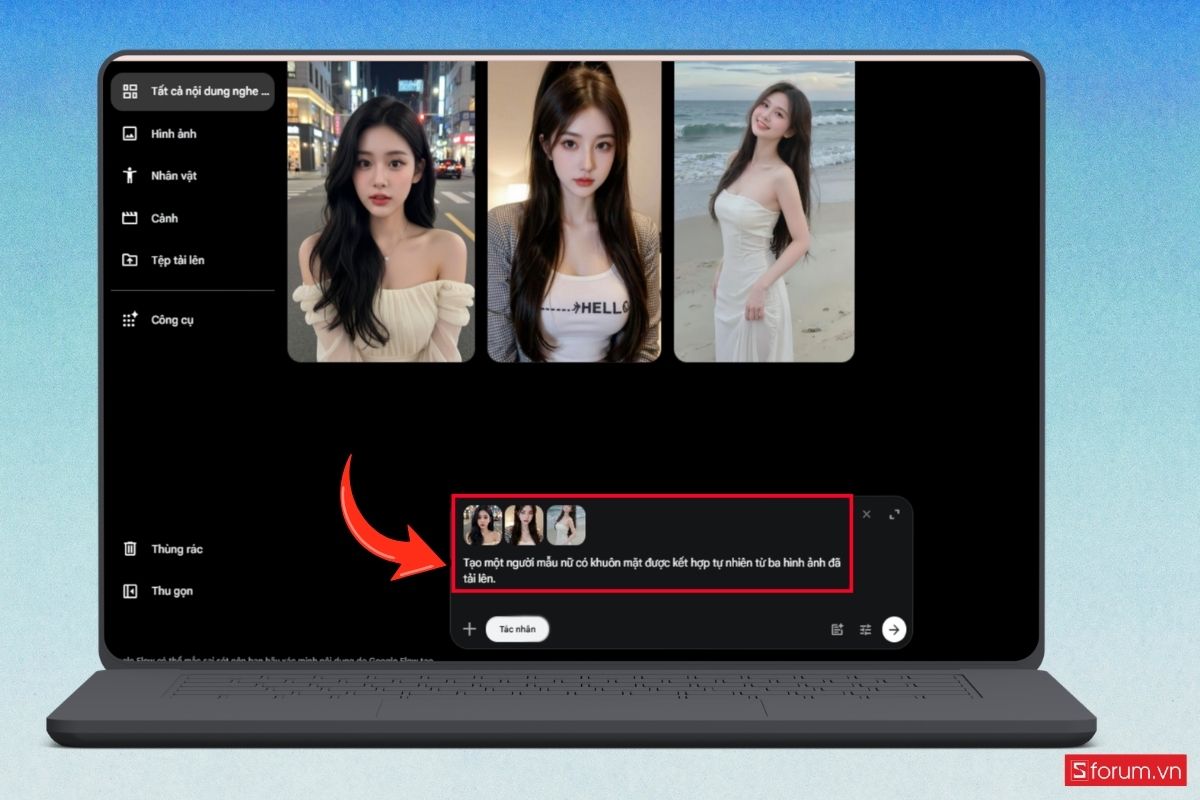Open the beach white dress image
This screenshot has width=1200, height=800.
point(764,211)
